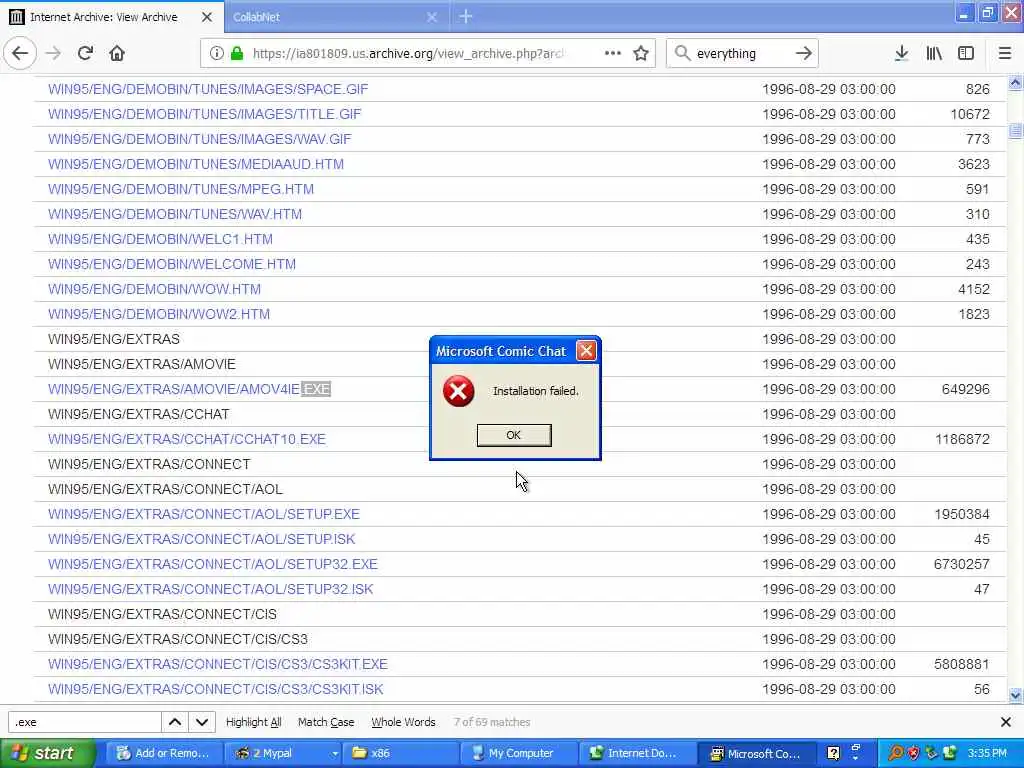
Task: Show site information icon in address bar
Action: (216, 54)
